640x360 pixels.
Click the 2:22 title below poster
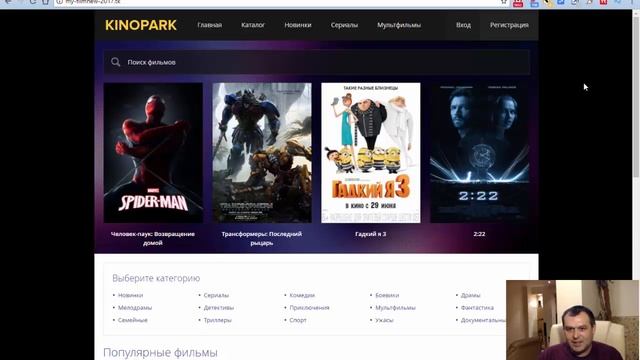(x=479, y=234)
